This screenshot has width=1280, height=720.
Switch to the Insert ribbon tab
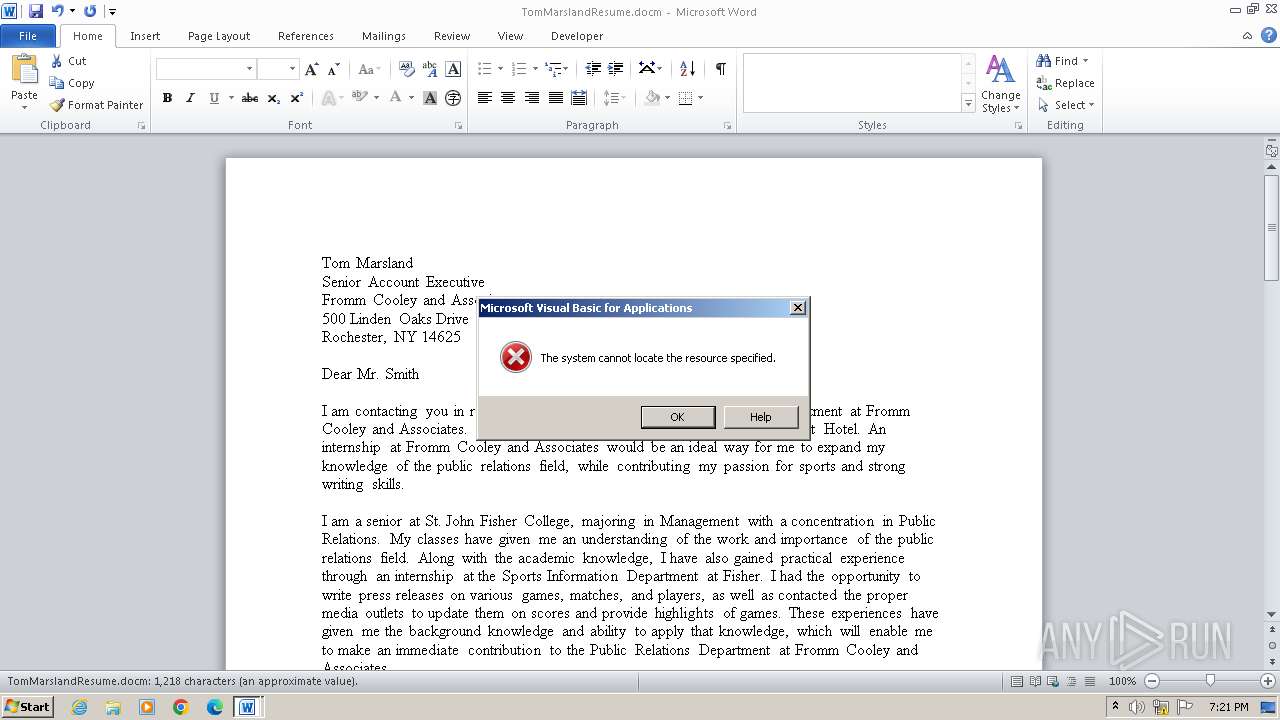click(145, 36)
